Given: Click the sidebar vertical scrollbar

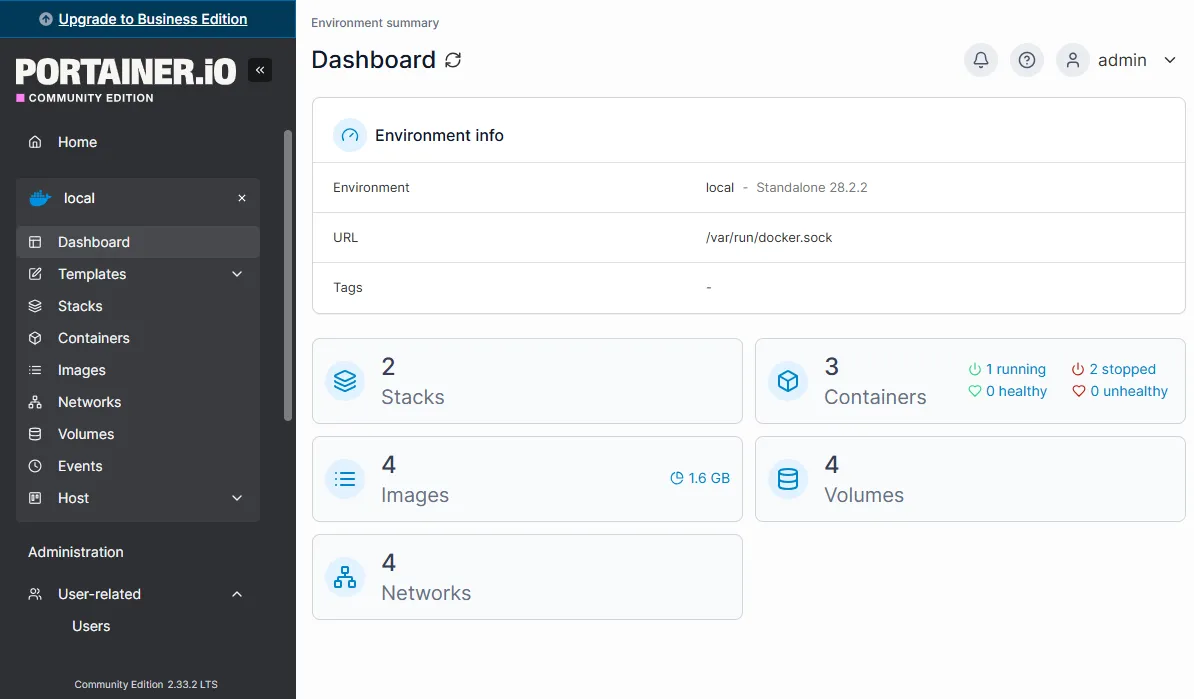Looking at the screenshot, I should coord(289,275).
